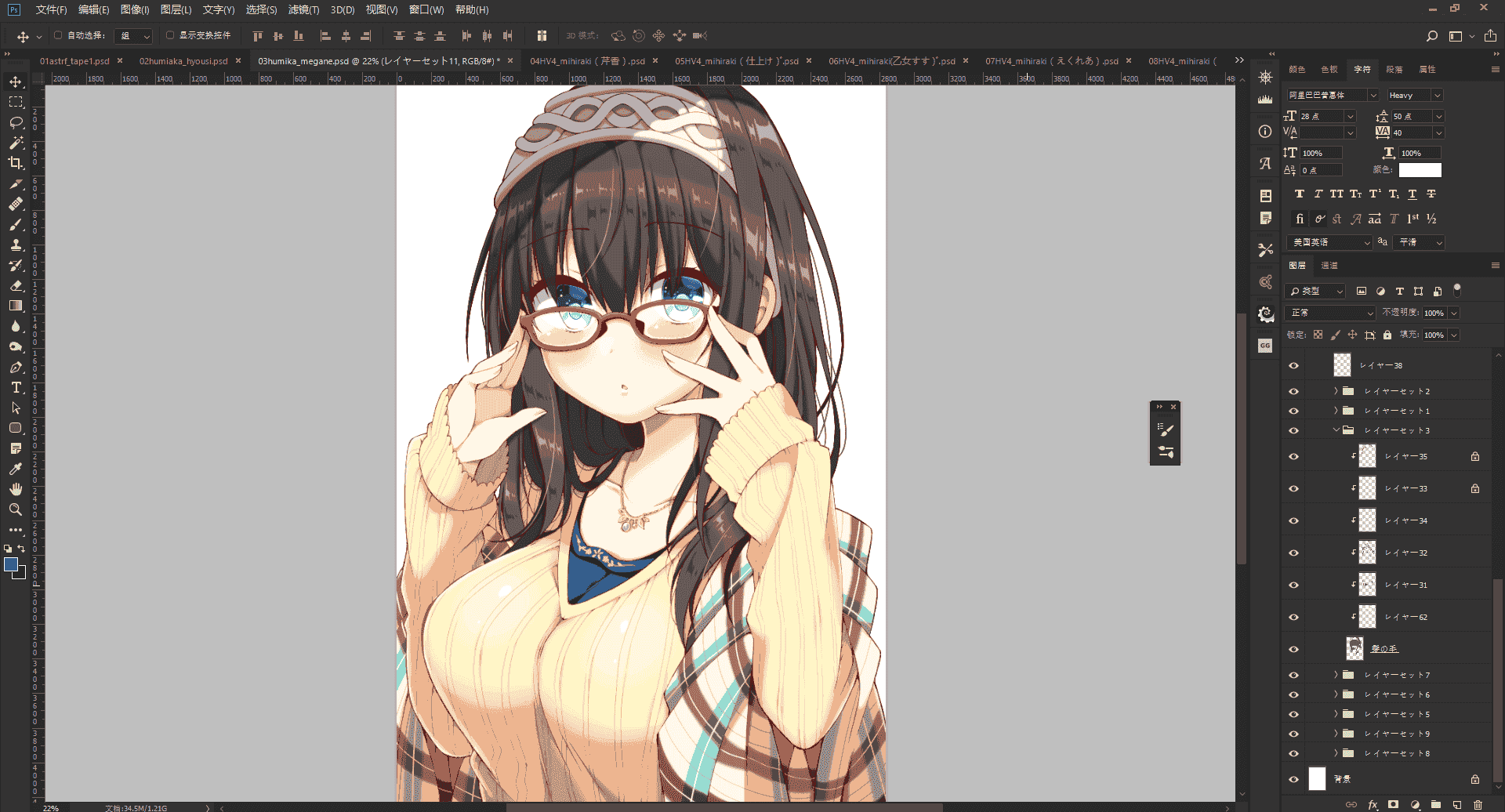Click the faux bold T button
1505x812 pixels.
[x=1300, y=194]
